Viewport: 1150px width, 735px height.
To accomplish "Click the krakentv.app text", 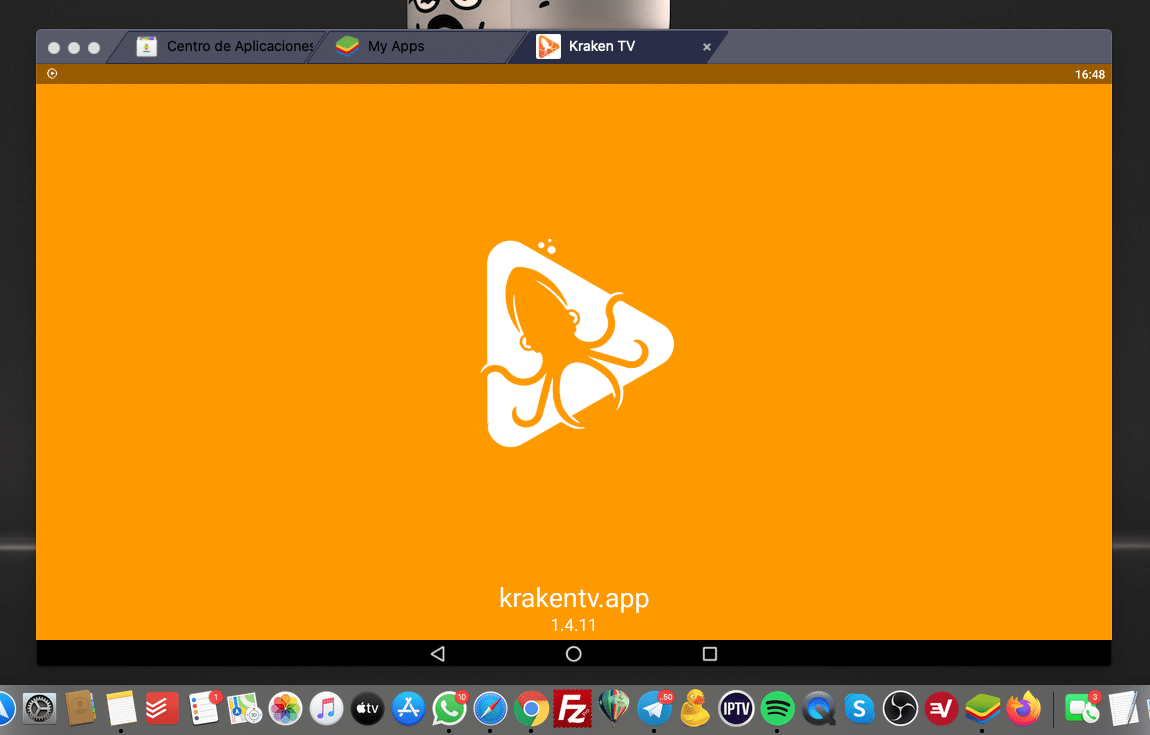I will point(574,598).
